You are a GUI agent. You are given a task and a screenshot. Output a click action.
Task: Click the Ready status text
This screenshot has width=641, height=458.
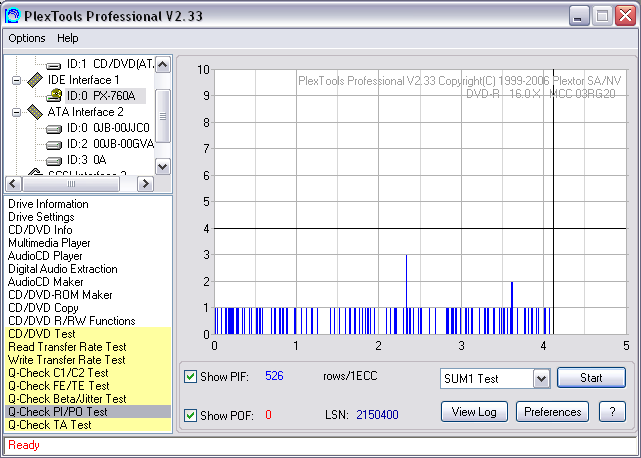24,445
